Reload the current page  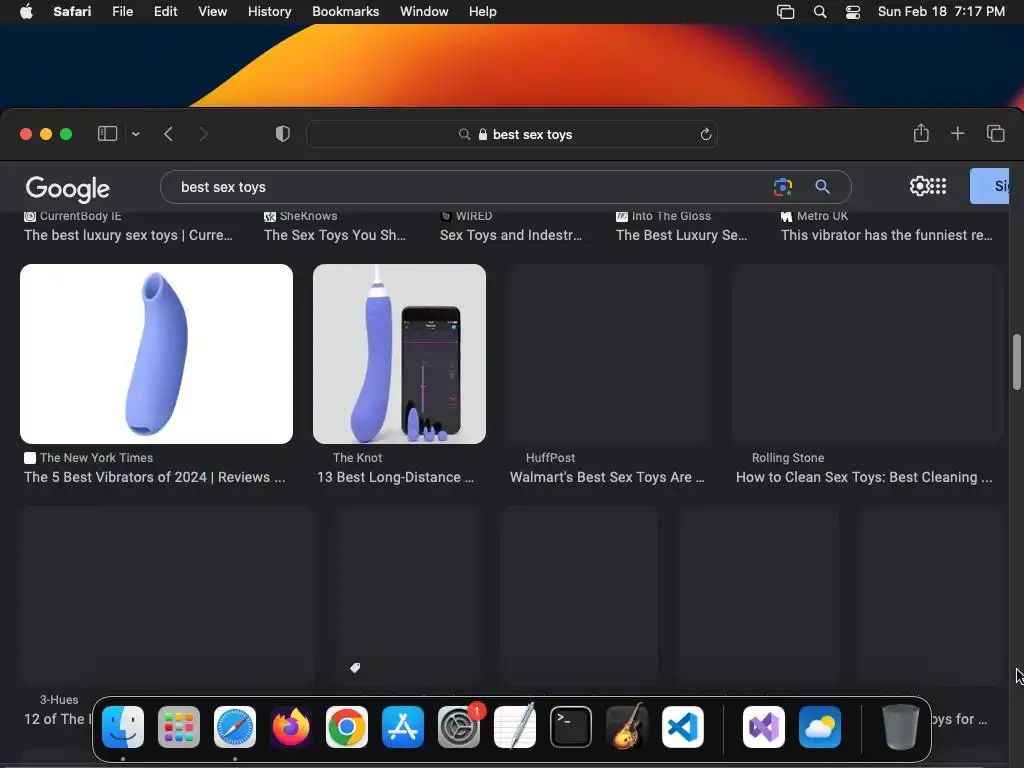point(705,134)
